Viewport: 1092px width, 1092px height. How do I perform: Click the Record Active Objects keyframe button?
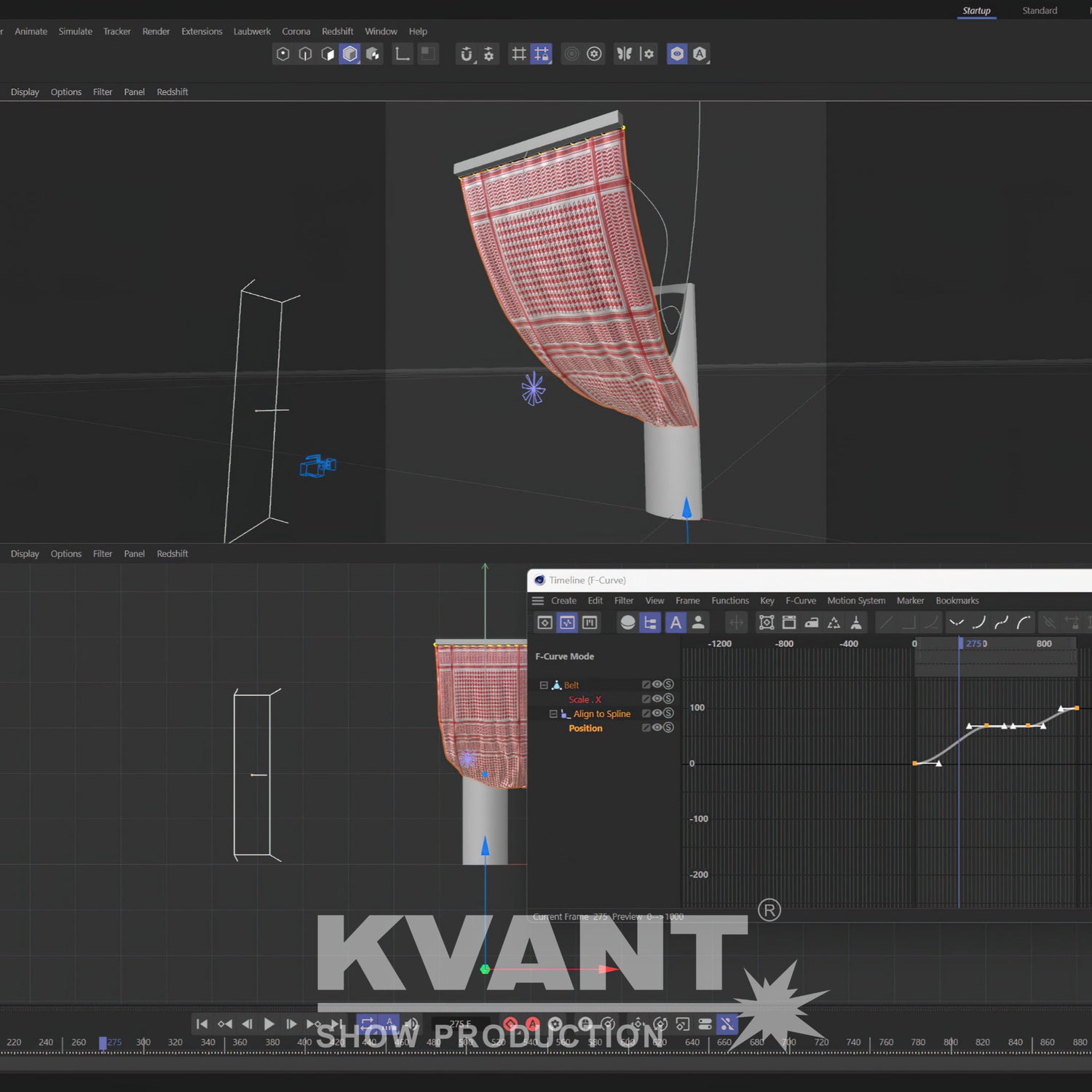[510, 1024]
